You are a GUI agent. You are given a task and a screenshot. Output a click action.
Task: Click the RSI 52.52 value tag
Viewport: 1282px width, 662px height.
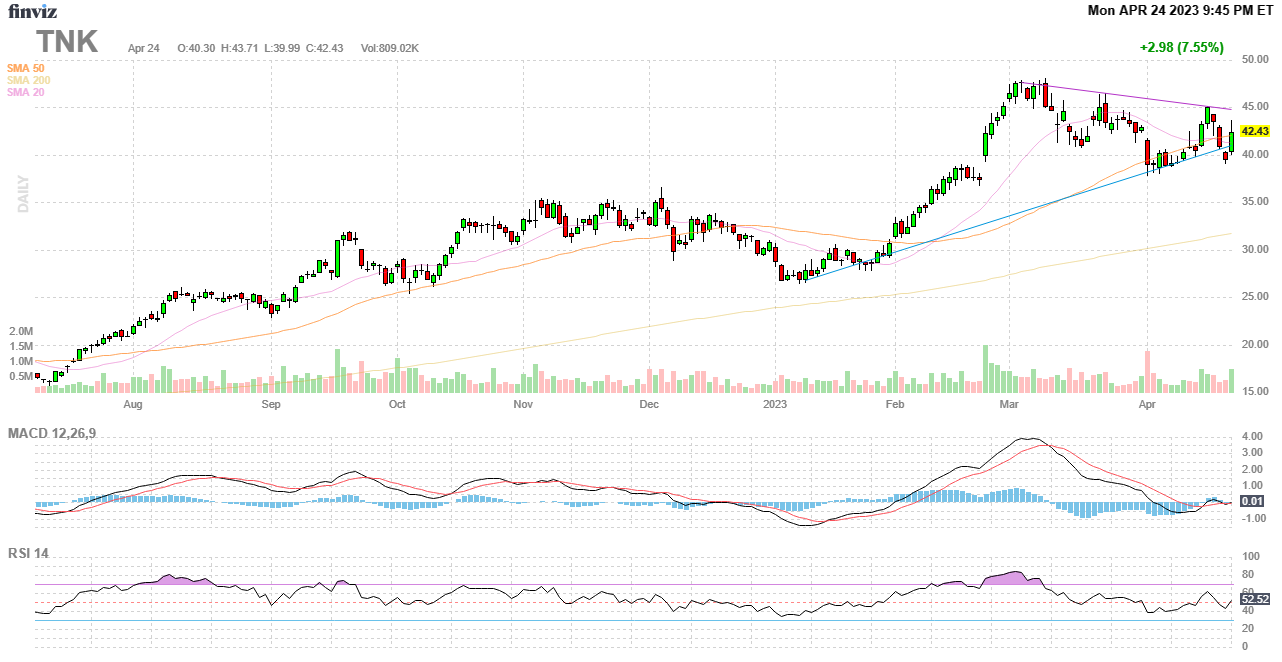1254,599
